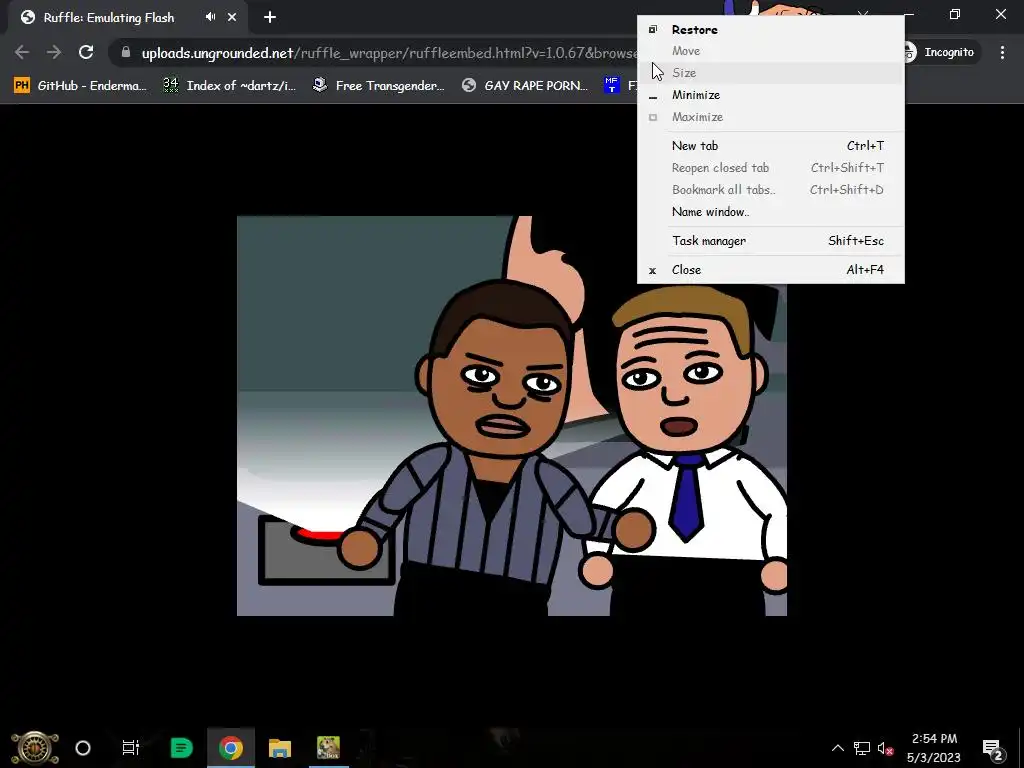Image resolution: width=1024 pixels, height=768 pixels.
Task: Mute the Ruffle tab audio icon
Action: (210, 17)
